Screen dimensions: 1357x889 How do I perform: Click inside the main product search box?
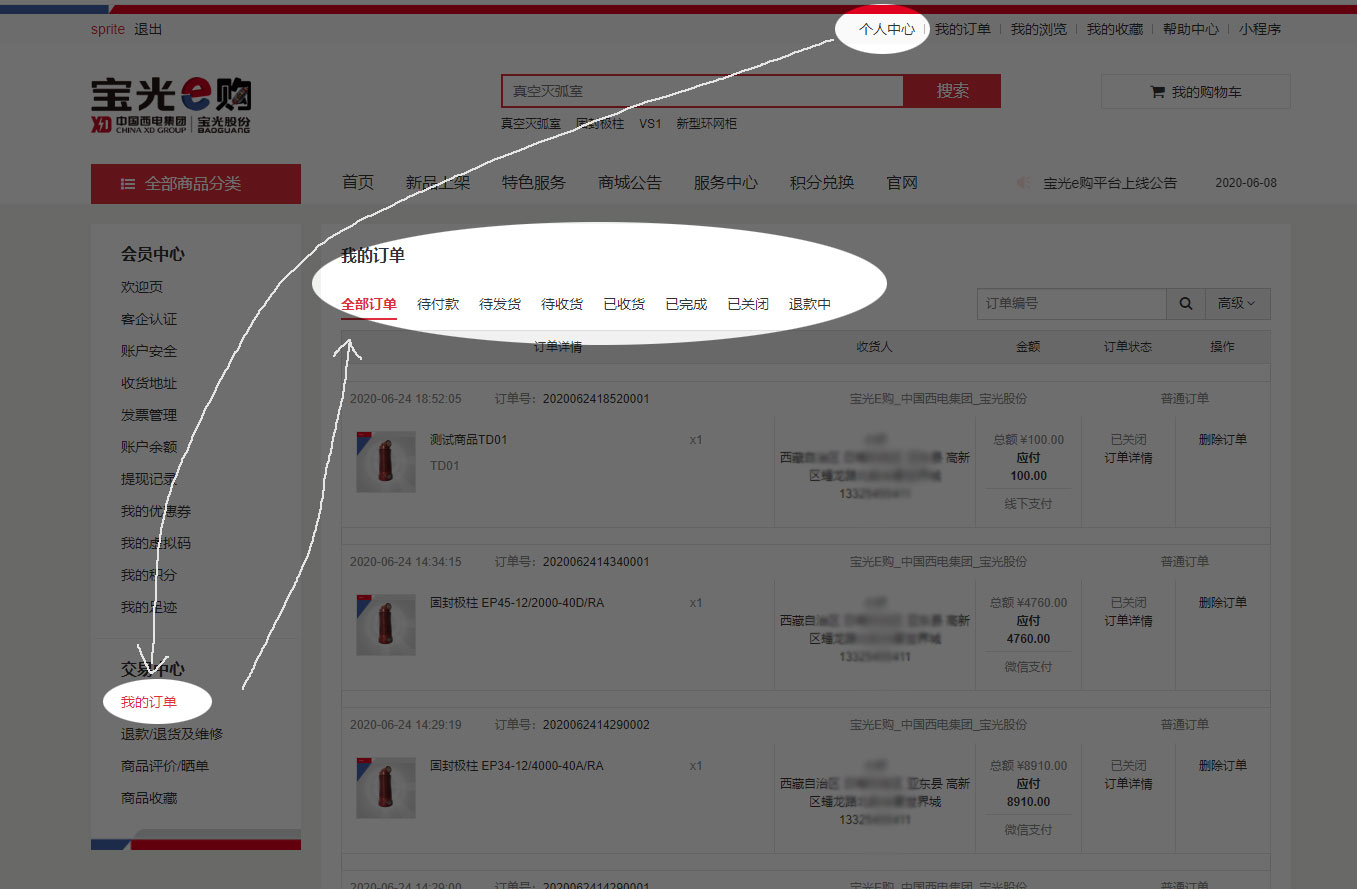pos(703,91)
